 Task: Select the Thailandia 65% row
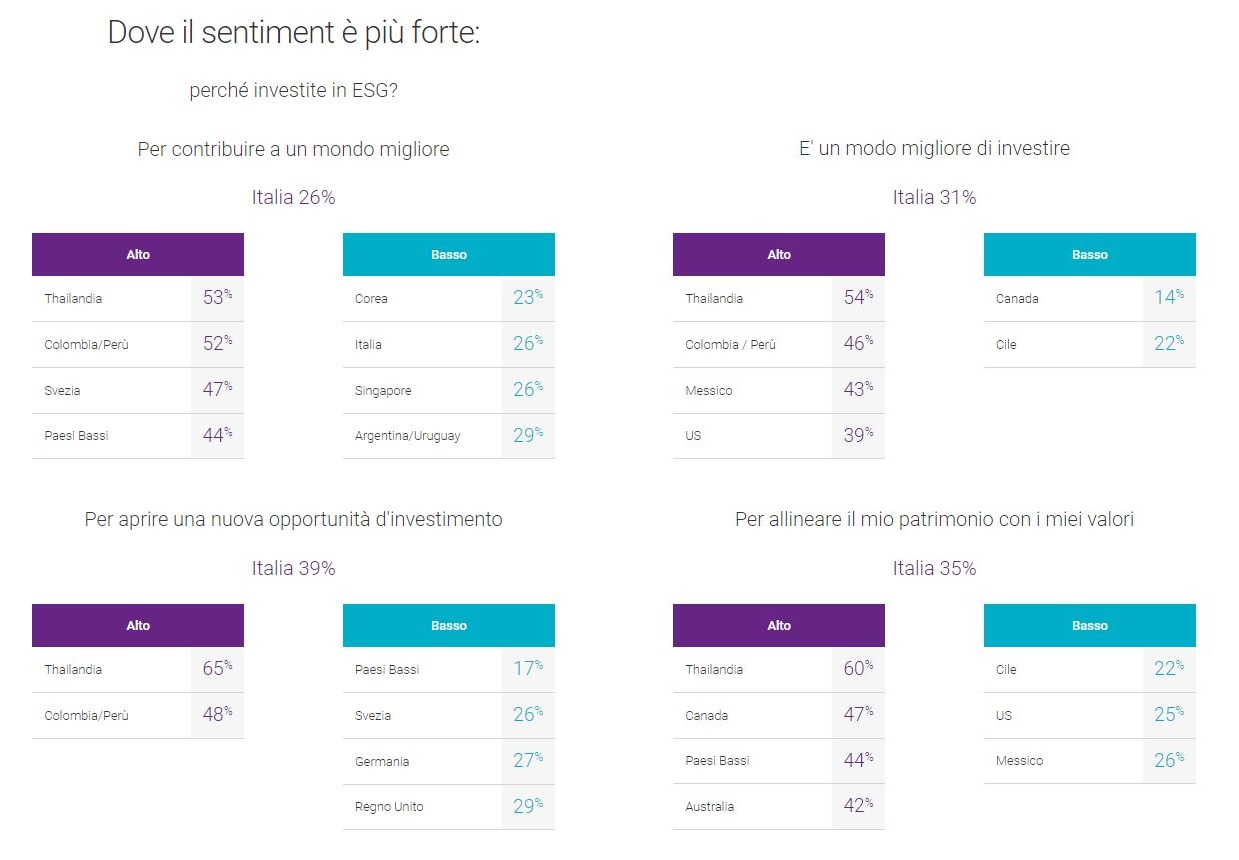click(x=138, y=669)
